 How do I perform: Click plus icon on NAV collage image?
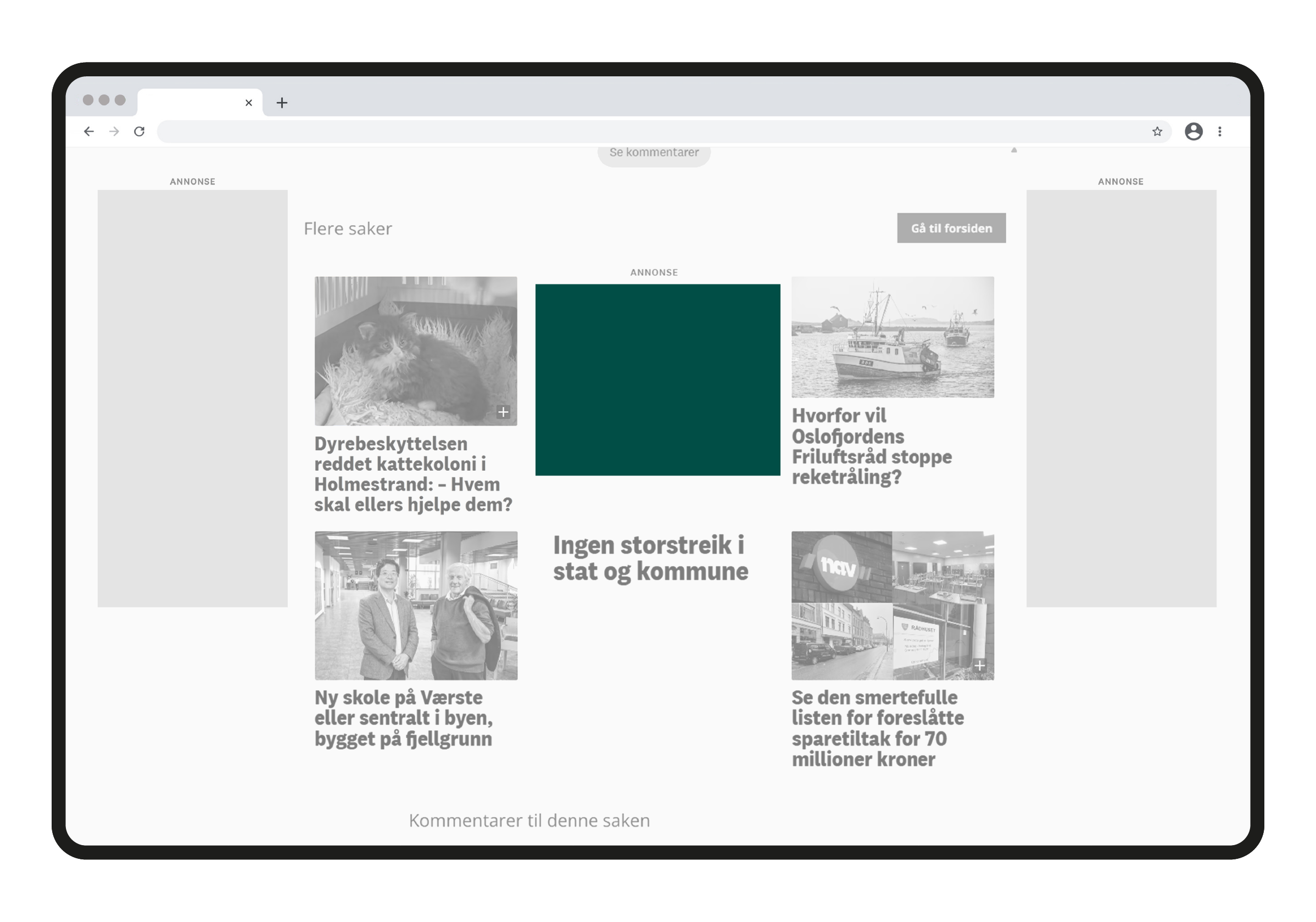point(979,666)
